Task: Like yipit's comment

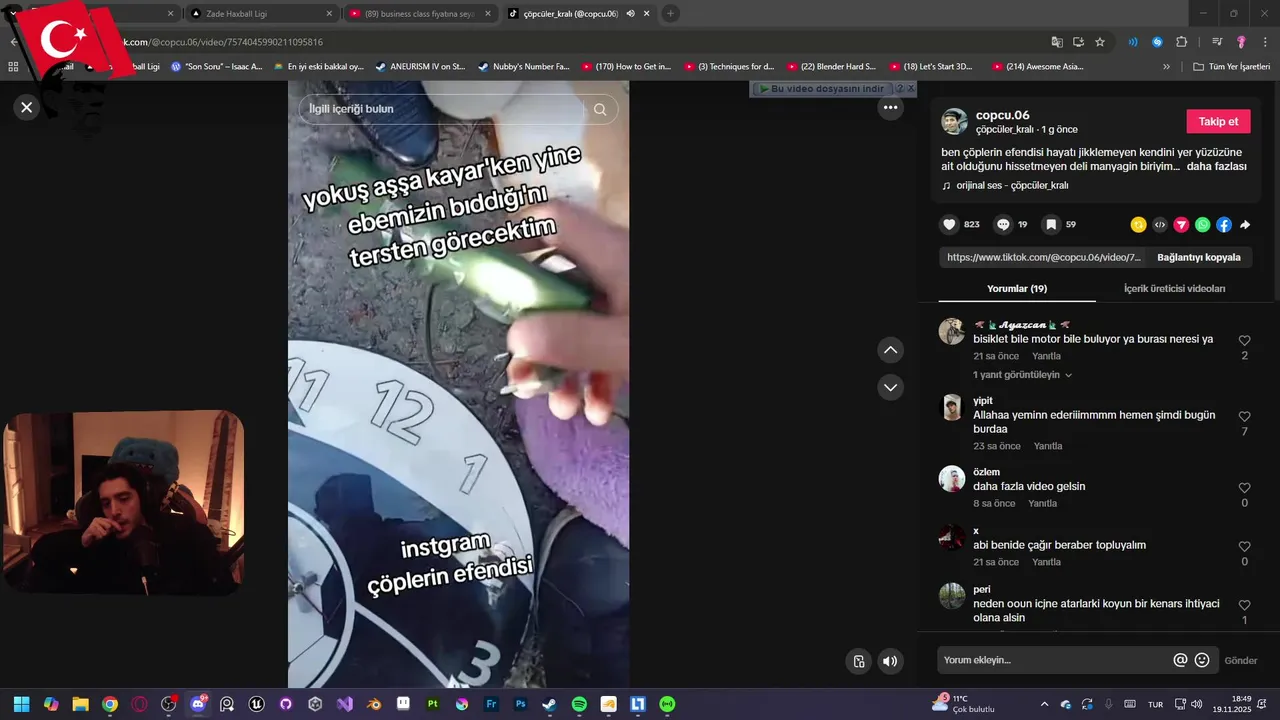Action: click(x=1244, y=417)
